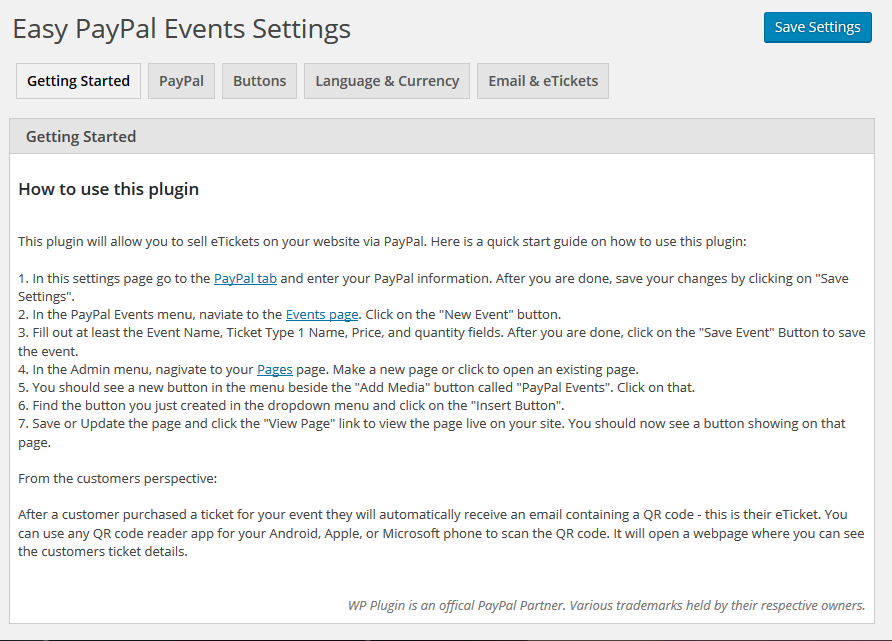This screenshot has height=641, width=892.
Task: Click 'Easy PayPal Events Settings' title
Action: [181, 28]
